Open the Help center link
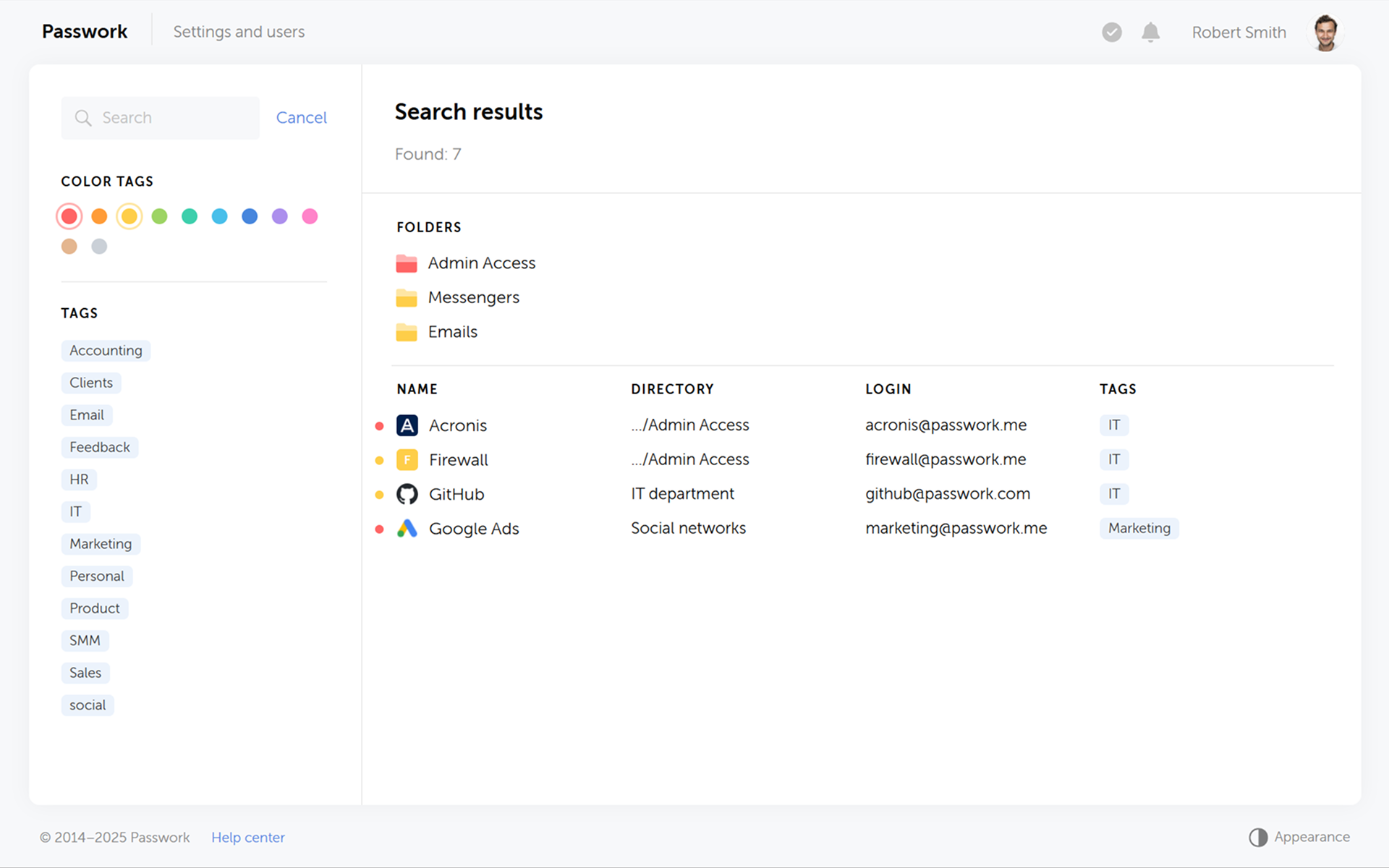This screenshot has width=1389, height=868. [248, 838]
